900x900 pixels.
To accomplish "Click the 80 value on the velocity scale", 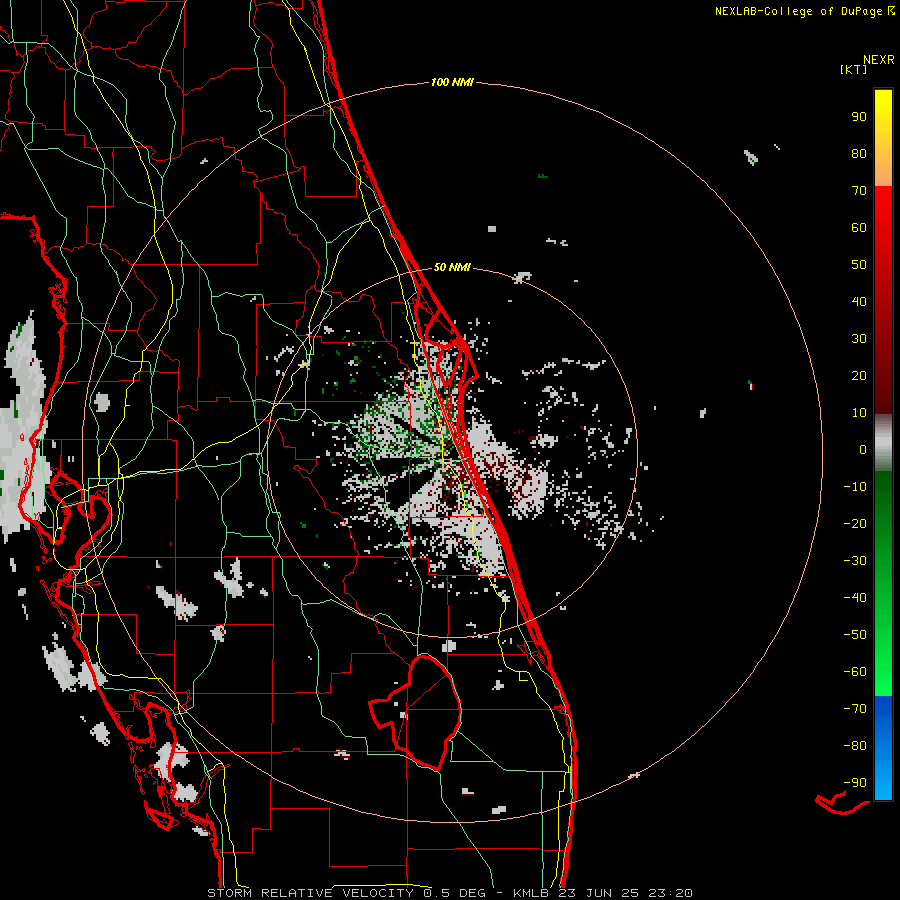I will 859,153.
